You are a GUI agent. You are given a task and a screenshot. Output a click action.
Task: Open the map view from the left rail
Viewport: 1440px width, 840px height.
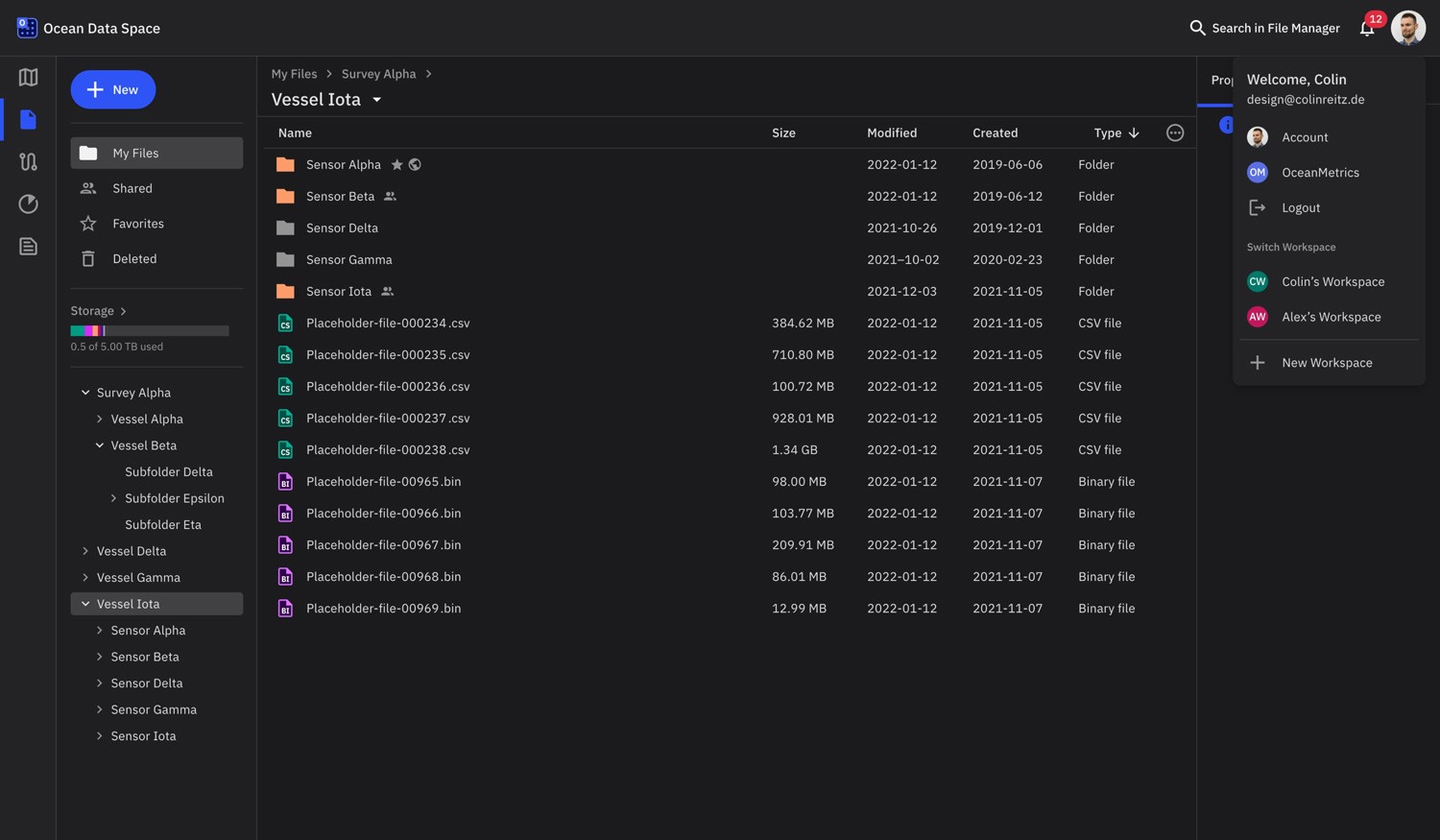click(28, 77)
